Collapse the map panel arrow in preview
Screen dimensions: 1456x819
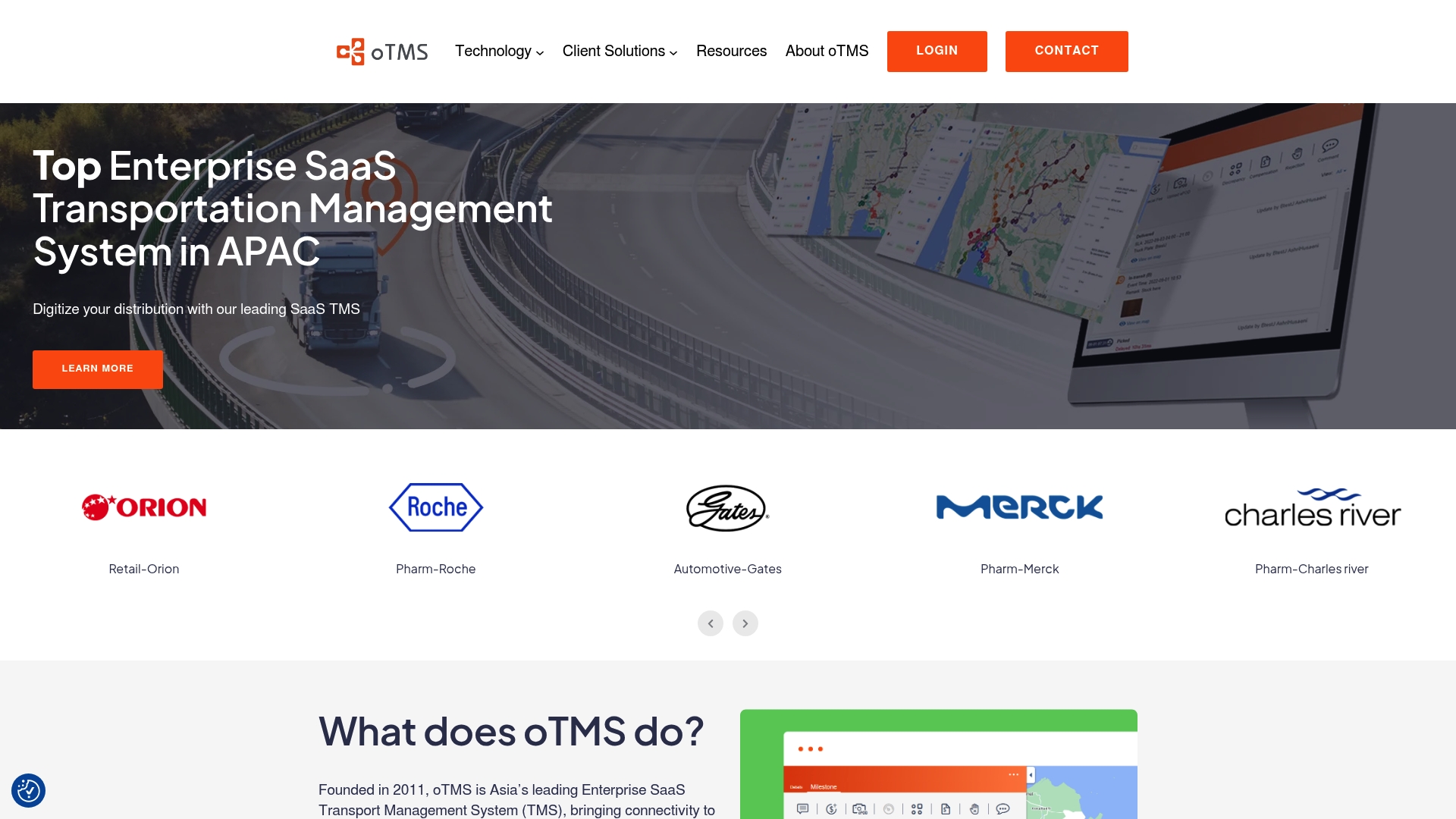tap(1031, 775)
